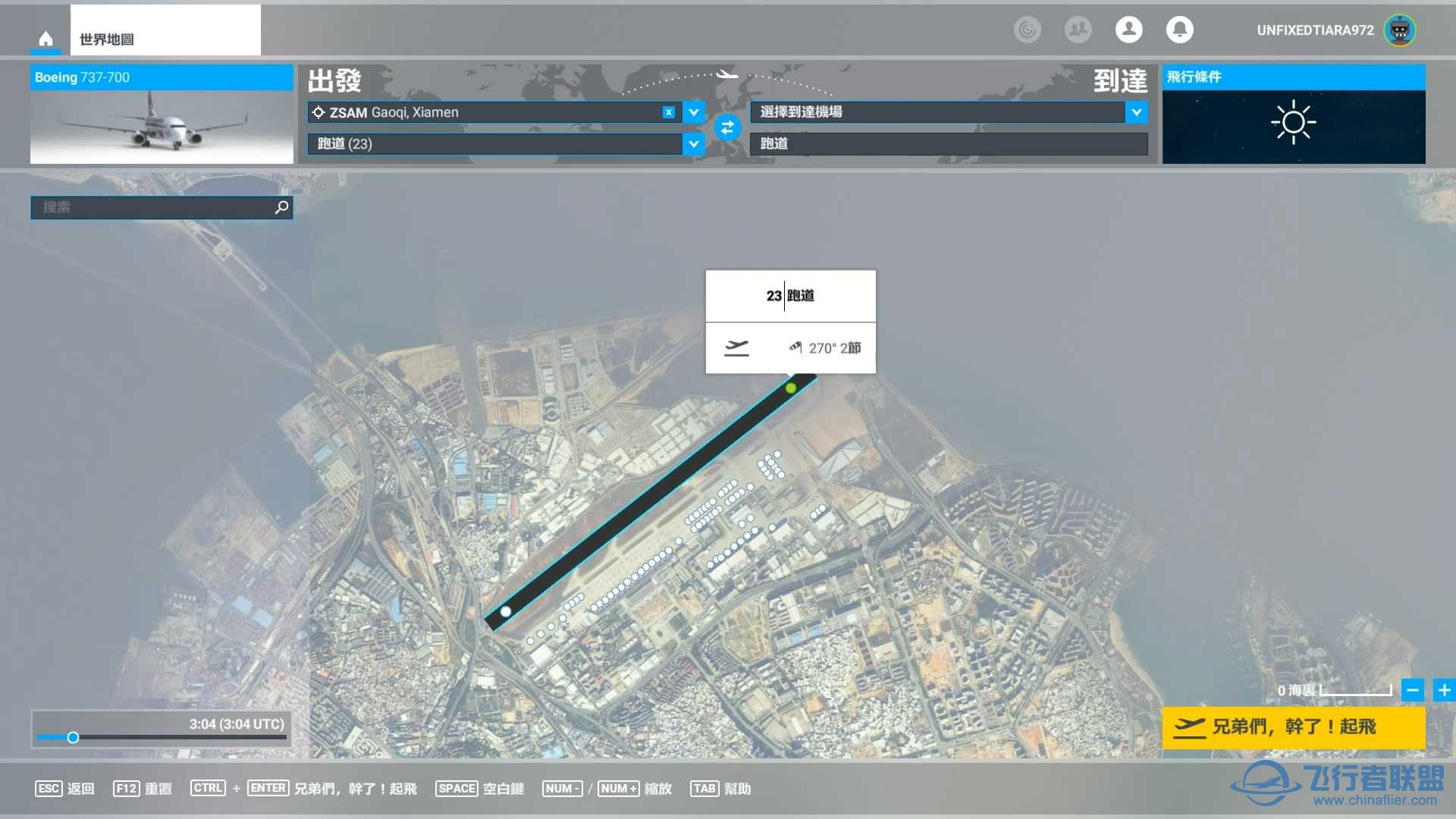Image resolution: width=1456 pixels, height=819 pixels.
Task: Click the F12 重置 reset shortcut
Action: [143, 789]
